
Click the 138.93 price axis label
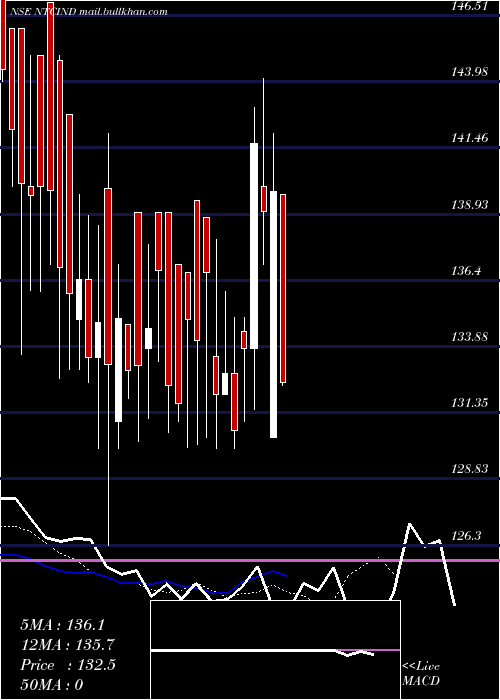tap(470, 205)
